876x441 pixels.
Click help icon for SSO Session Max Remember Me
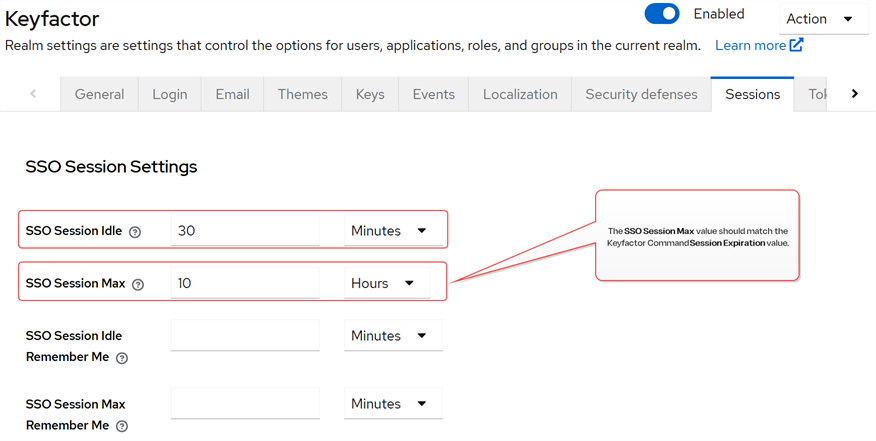pyautogui.click(x=122, y=426)
